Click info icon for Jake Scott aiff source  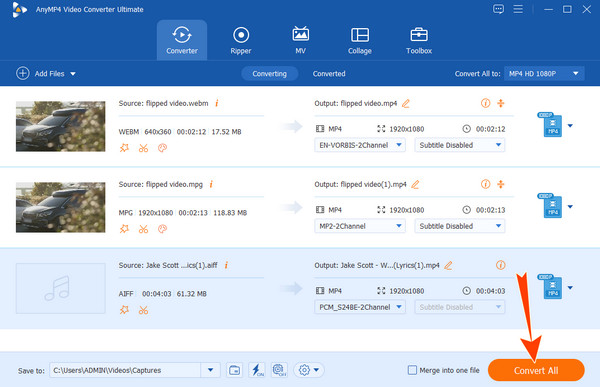pyautogui.click(x=226, y=265)
